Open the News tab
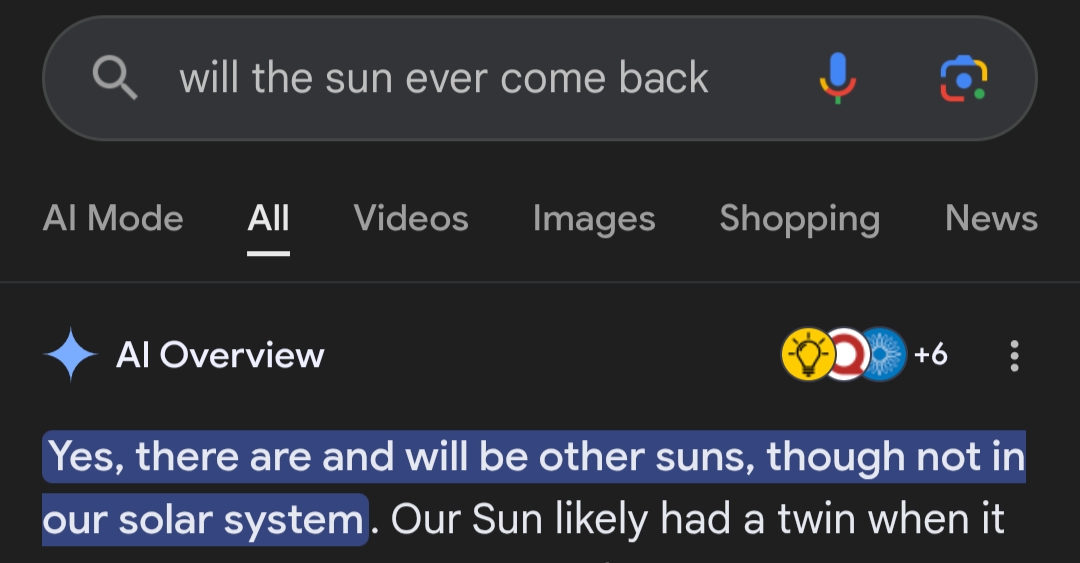 [991, 218]
